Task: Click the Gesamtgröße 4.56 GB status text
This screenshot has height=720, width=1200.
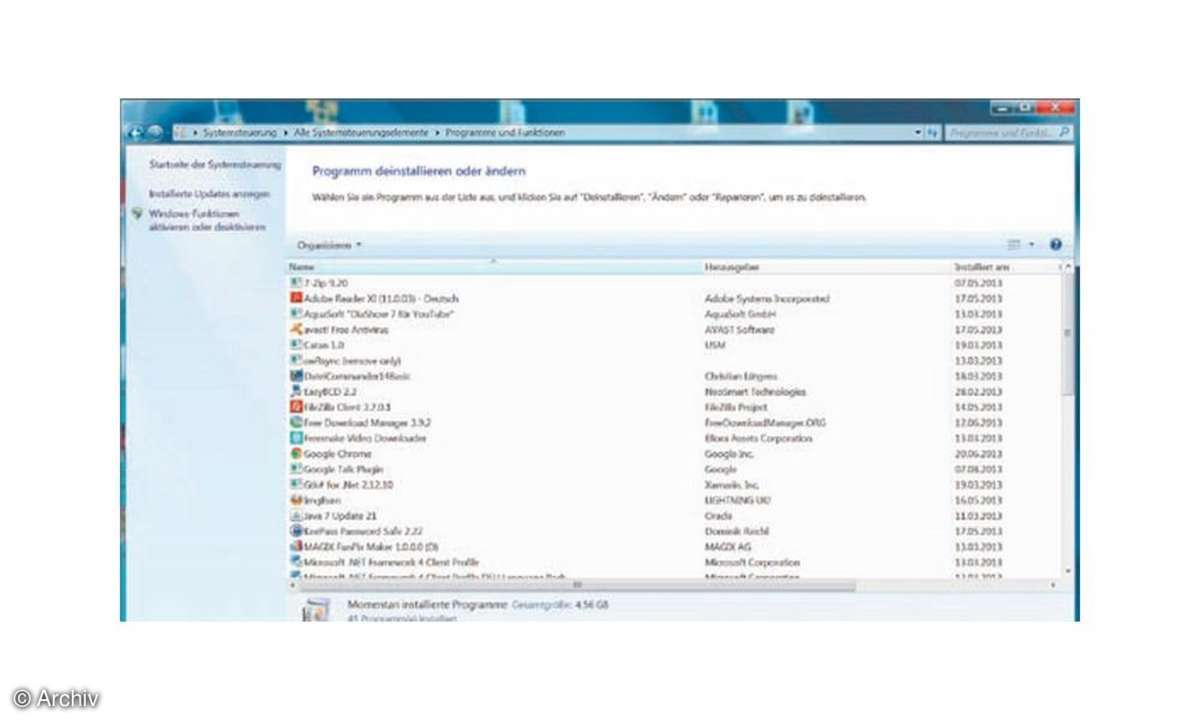Action: (560, 605)
